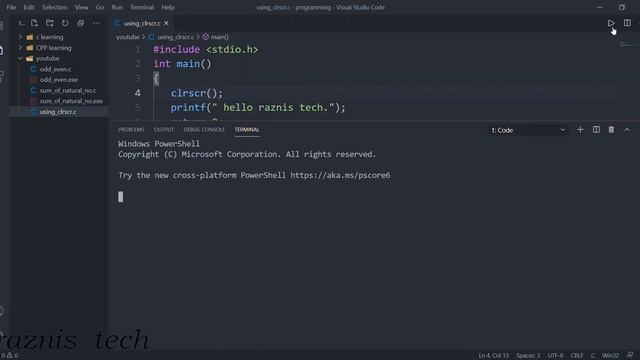Open the Edit menu
Viewport: 640px width, 360px height.
(x=29, y=7)
